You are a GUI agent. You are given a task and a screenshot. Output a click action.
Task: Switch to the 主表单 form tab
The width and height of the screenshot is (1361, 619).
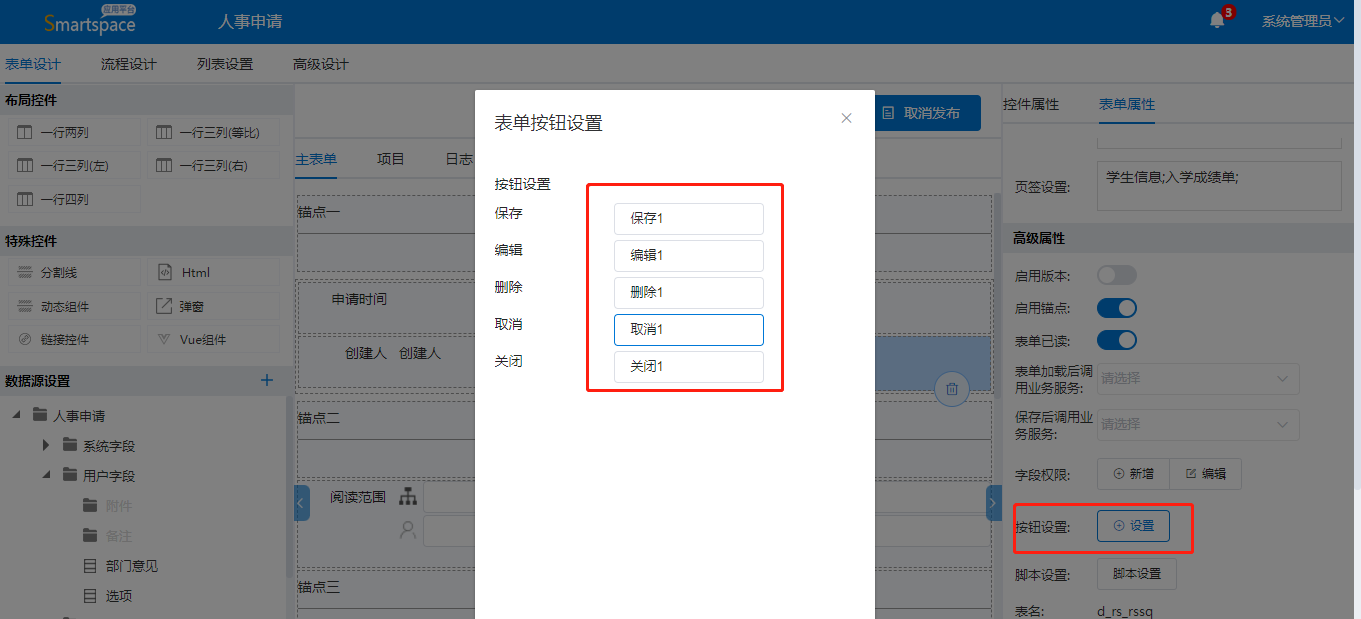click(x=316, y=159)
